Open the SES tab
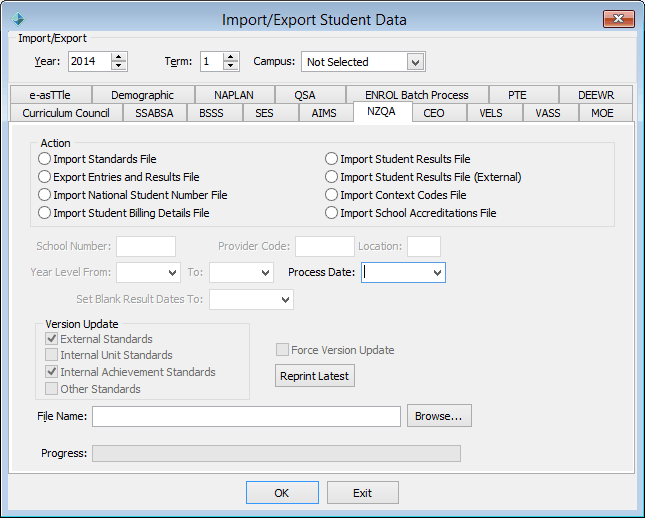This screenshot has width=645, height=518. (264, 113)
